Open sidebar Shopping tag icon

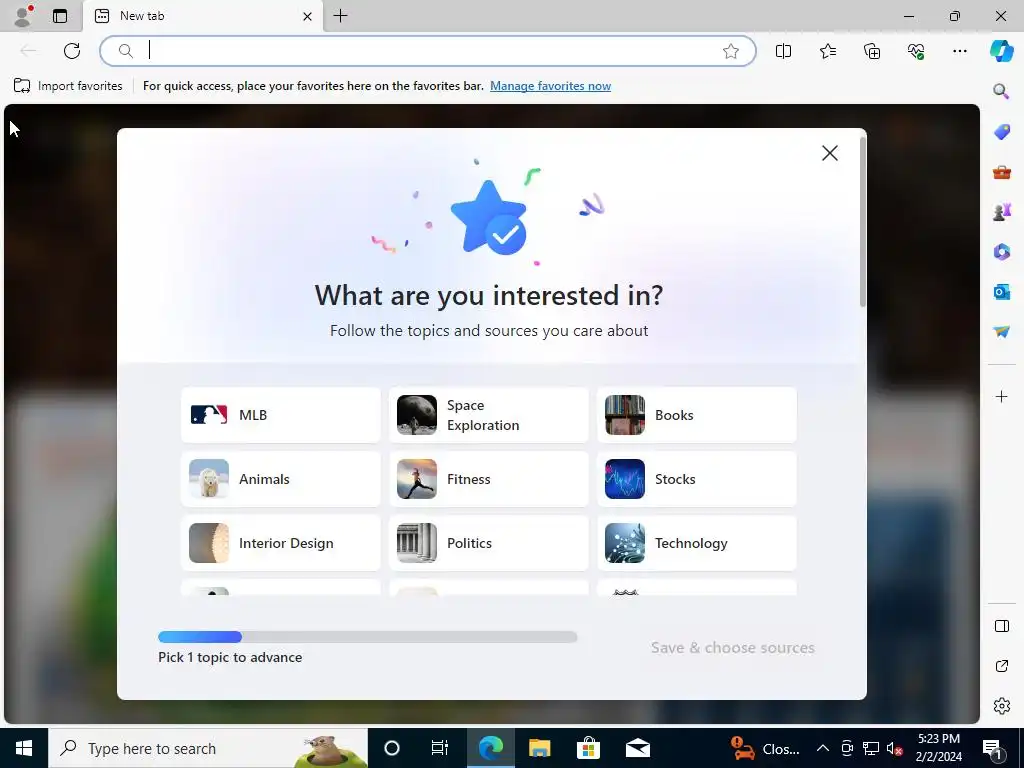pos(1002,131)
